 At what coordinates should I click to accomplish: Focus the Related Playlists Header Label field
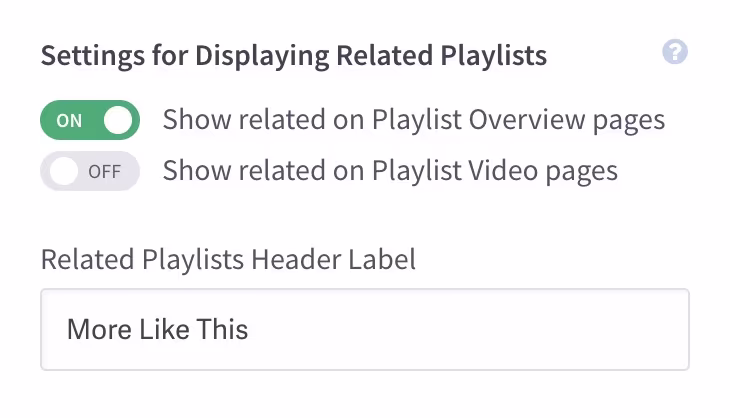coord(365,330)
